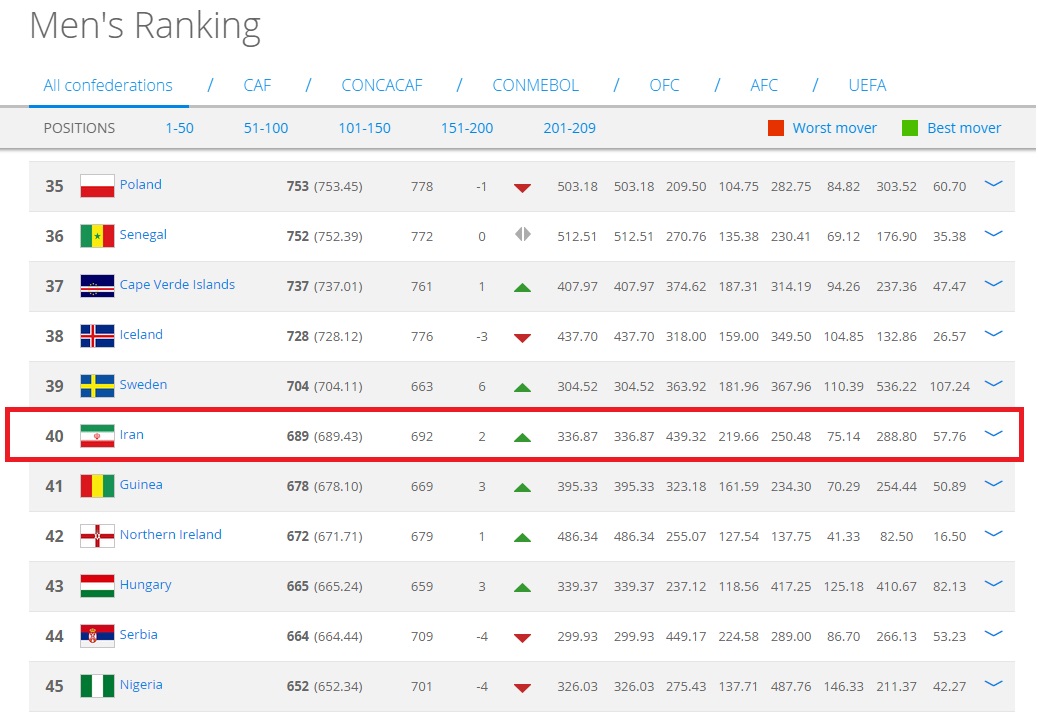Switch to the UEFA confederation tab
The image size is (1038, 722).
(867, 85)
